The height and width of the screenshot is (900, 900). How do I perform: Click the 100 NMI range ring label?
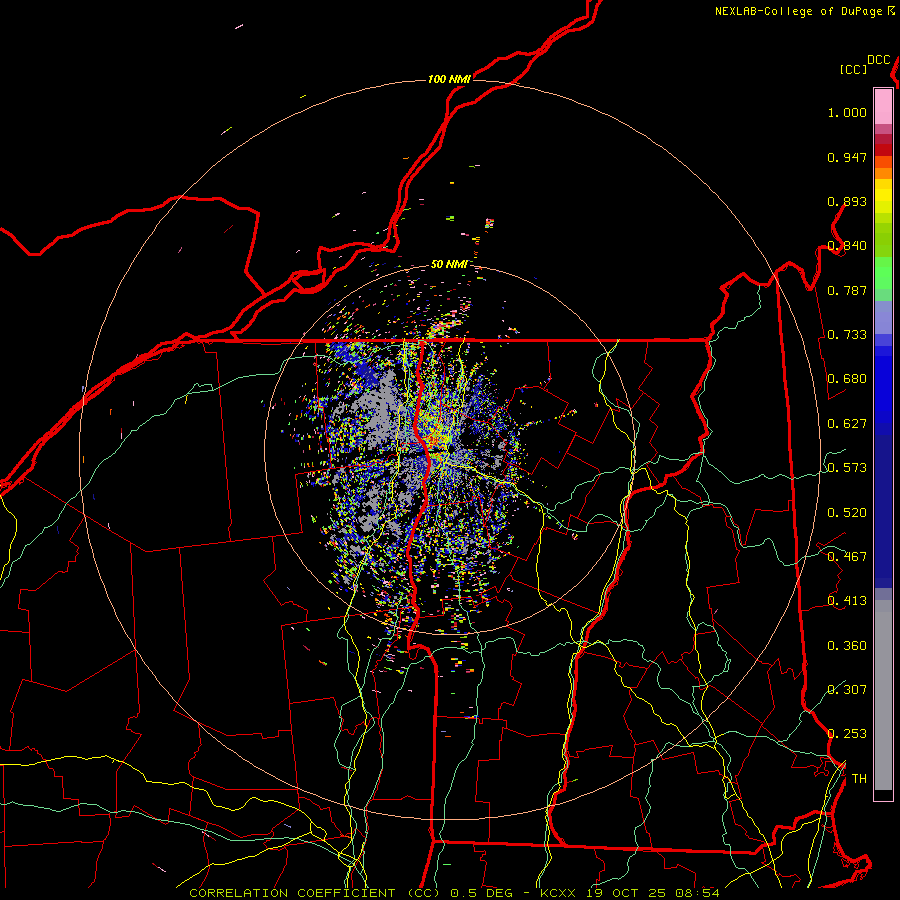[449, 79]
